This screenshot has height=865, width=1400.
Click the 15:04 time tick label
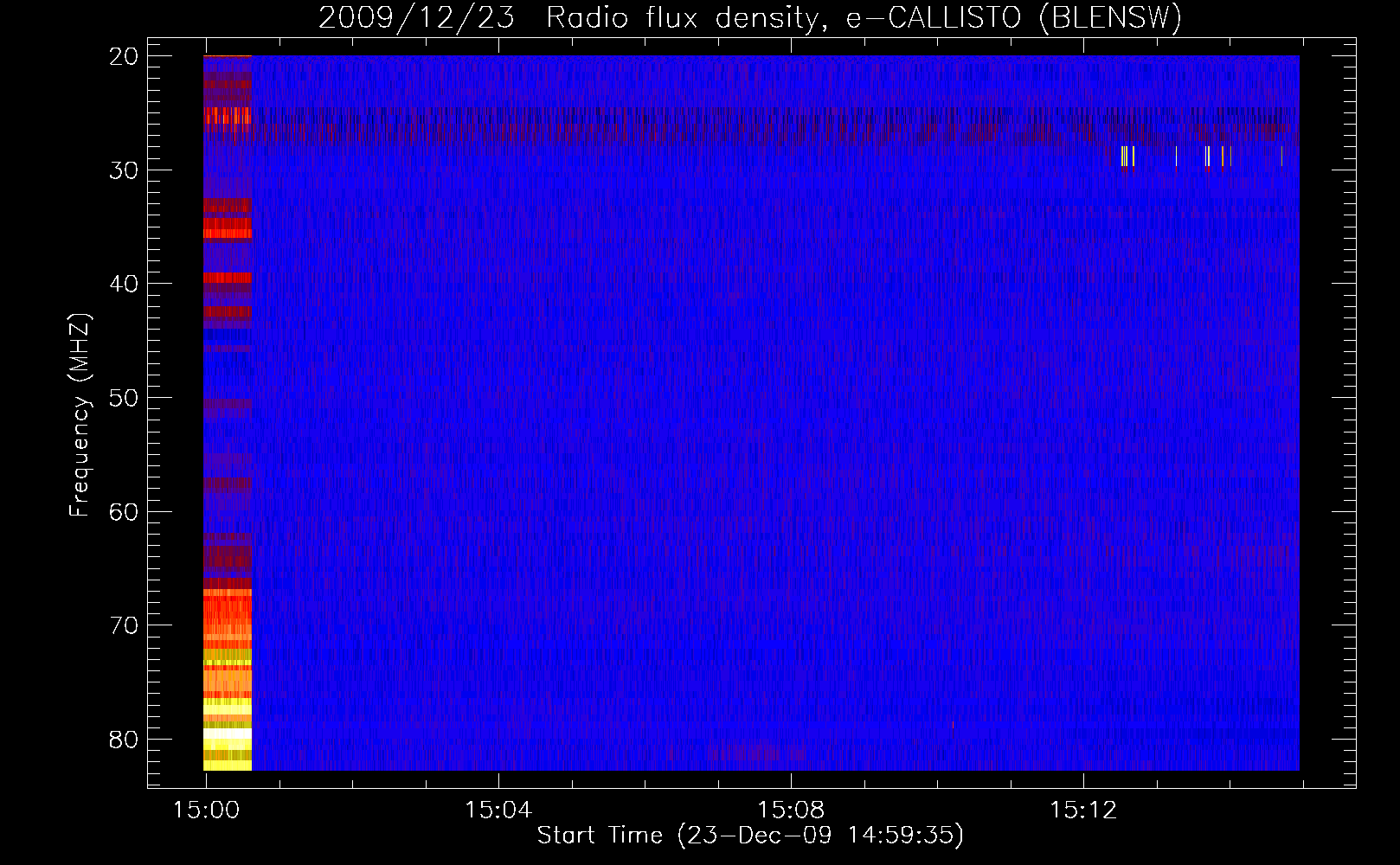498,811
